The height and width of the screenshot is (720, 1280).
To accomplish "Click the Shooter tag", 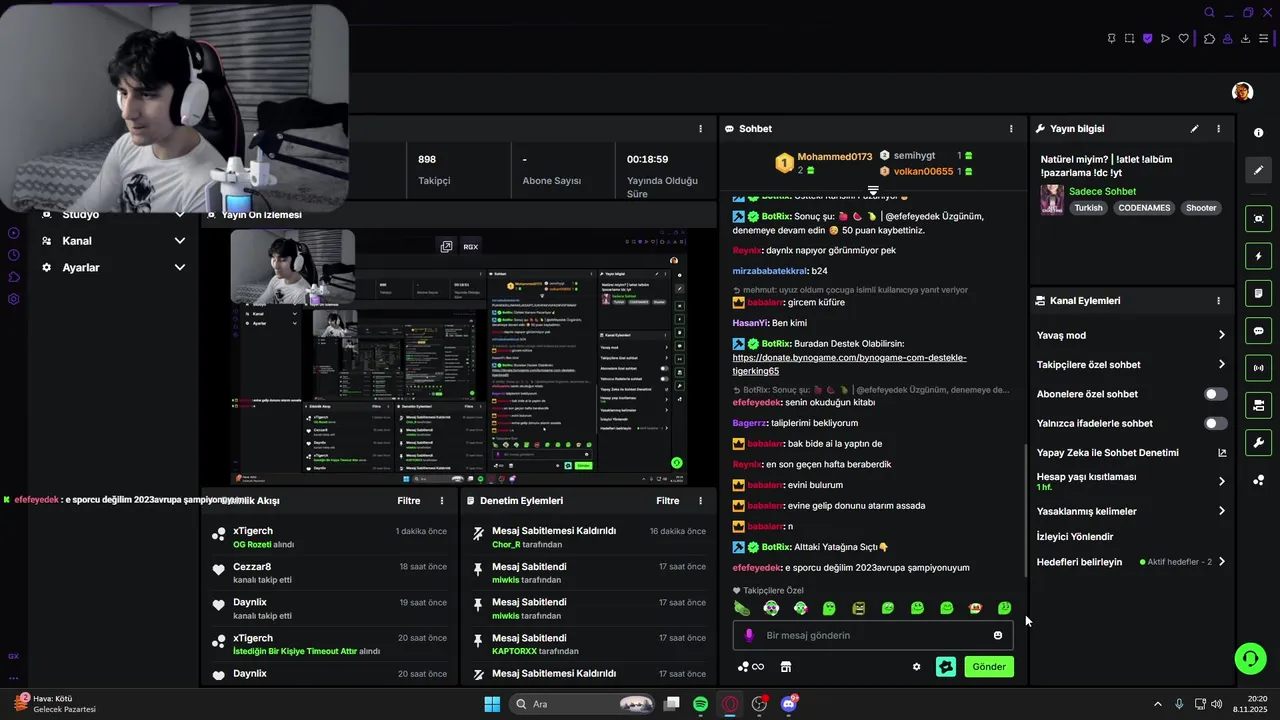I will (x=1201, y=208).
